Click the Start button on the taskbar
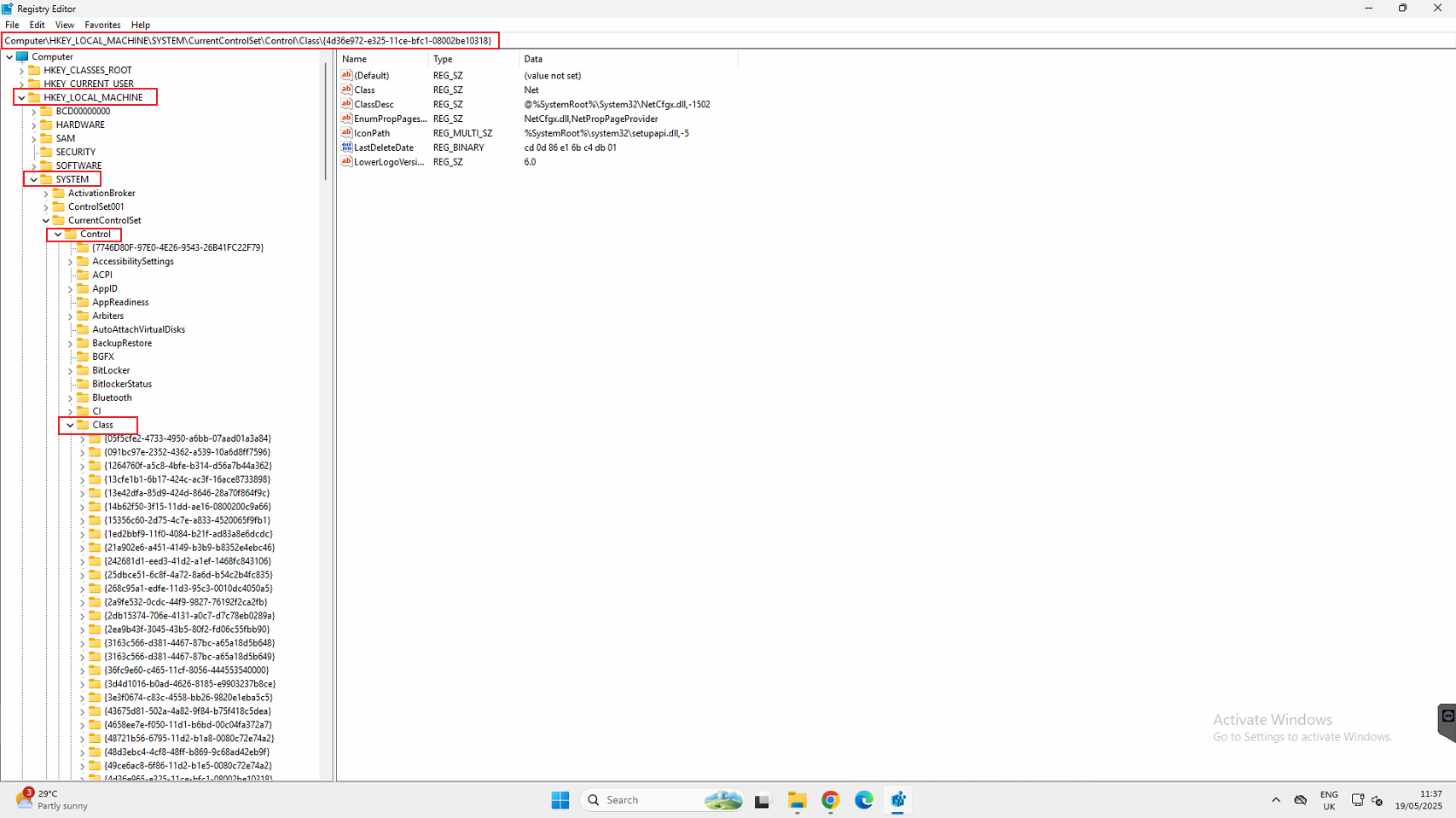The height and width of the screenshot is (818, 1456). click(560, 800)
